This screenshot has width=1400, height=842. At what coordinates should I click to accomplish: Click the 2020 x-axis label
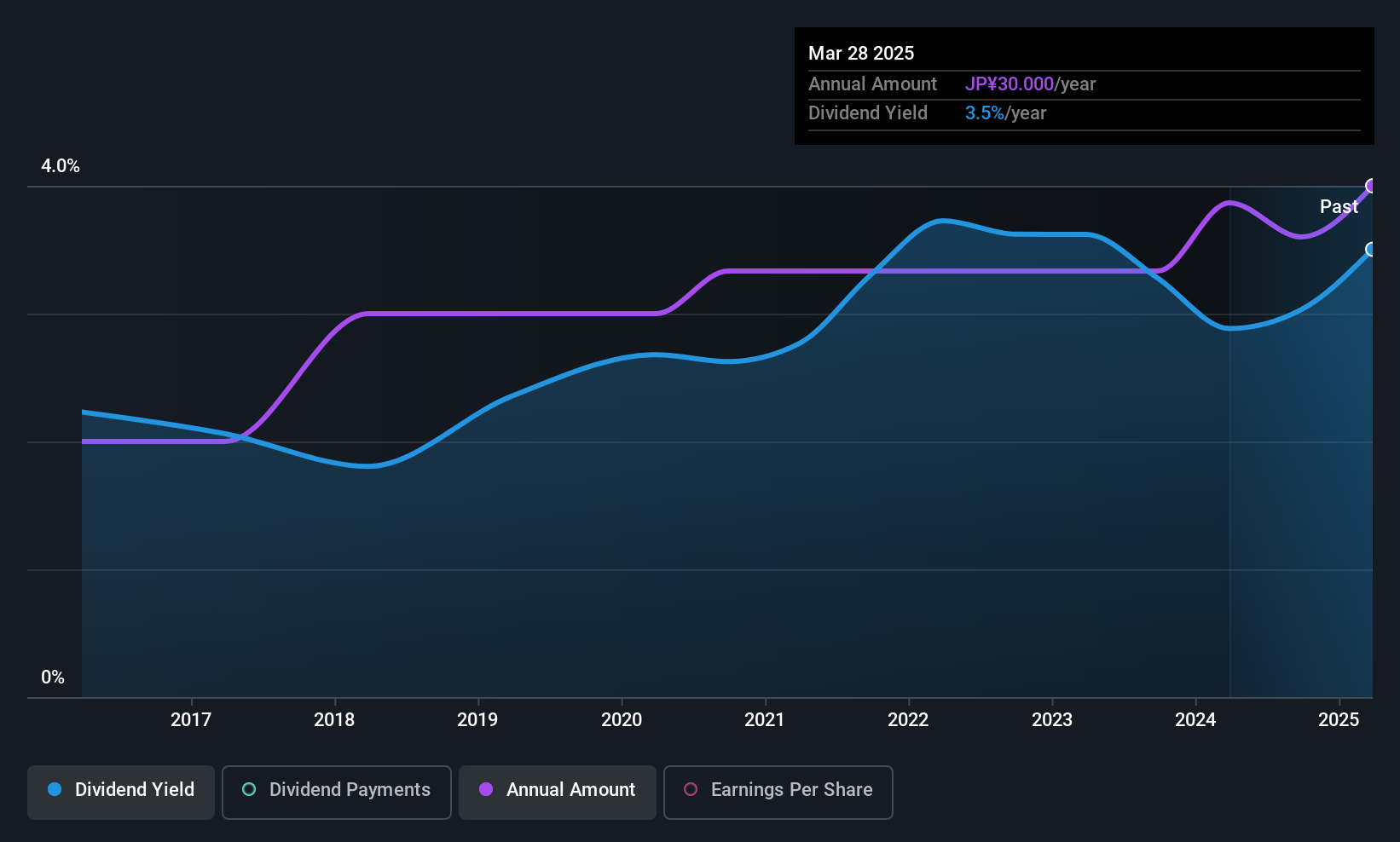(x=622, y=720)
